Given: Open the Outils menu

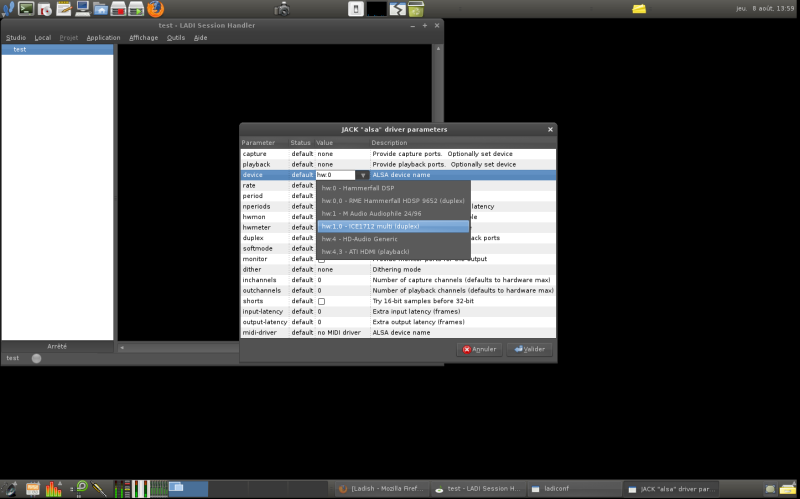Looking at the screenshot, I should pos(176,38).
